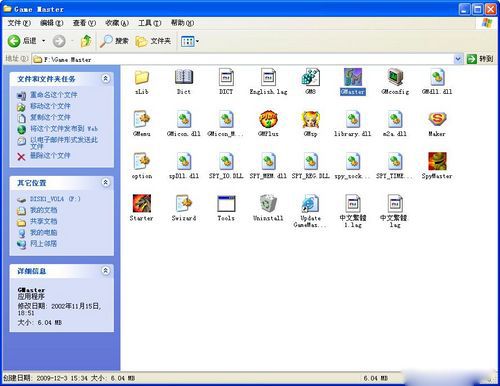
Task: Open Network Places (网上邻居) link
Action: (x=44, y=244)
